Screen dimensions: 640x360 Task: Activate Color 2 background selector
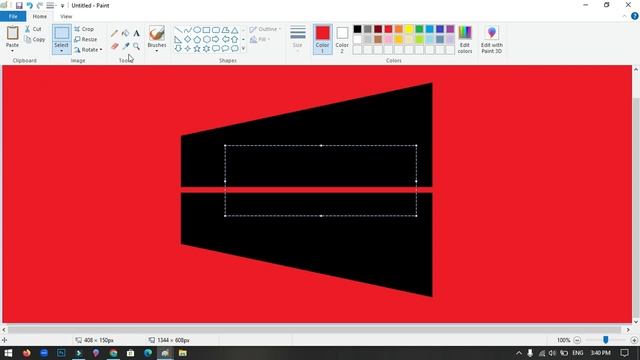pyautogui.click(x=342, y=39)
